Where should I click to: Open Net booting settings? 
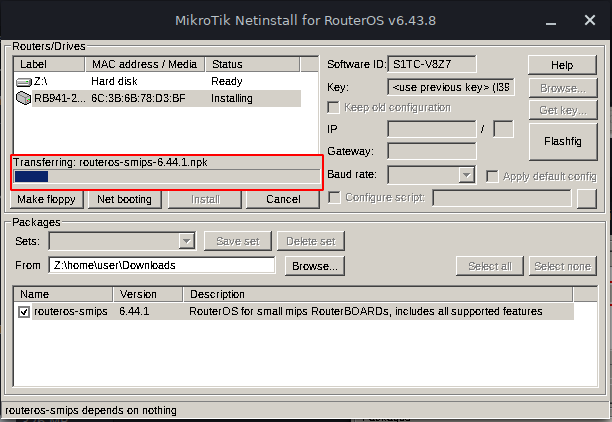[125, 199]
